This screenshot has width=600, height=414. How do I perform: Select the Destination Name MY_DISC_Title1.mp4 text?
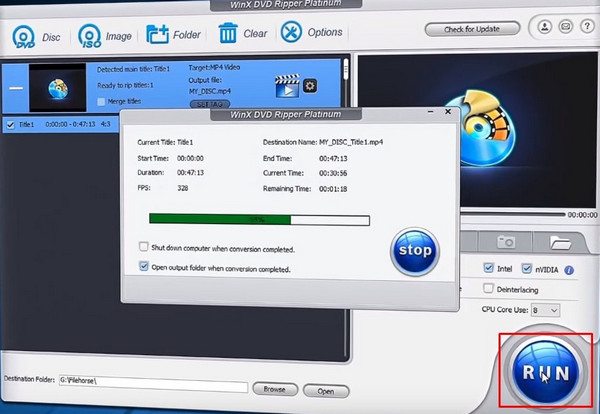coord(351,142)
